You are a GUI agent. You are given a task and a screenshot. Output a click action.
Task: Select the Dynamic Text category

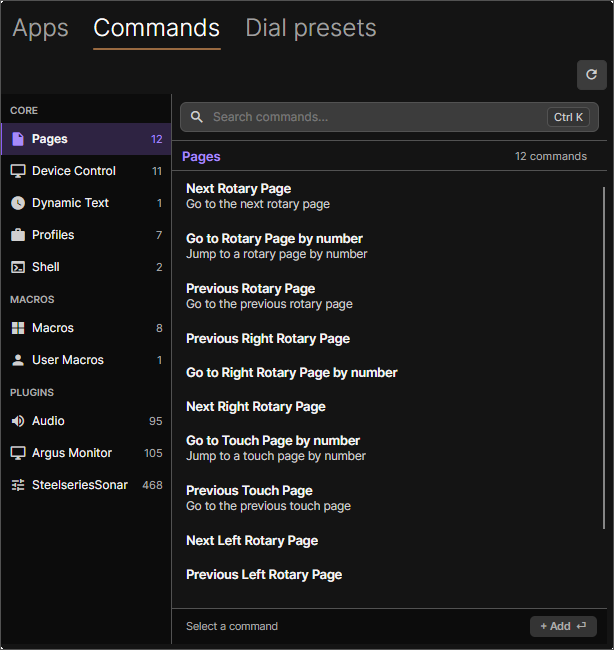(86, 203)
